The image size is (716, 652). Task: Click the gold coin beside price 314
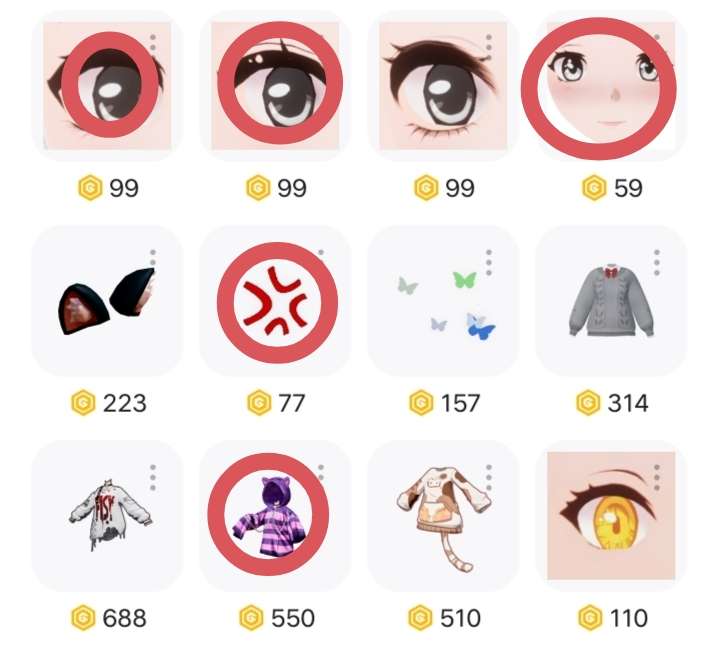pyautogui.click(x=588, y=403)
